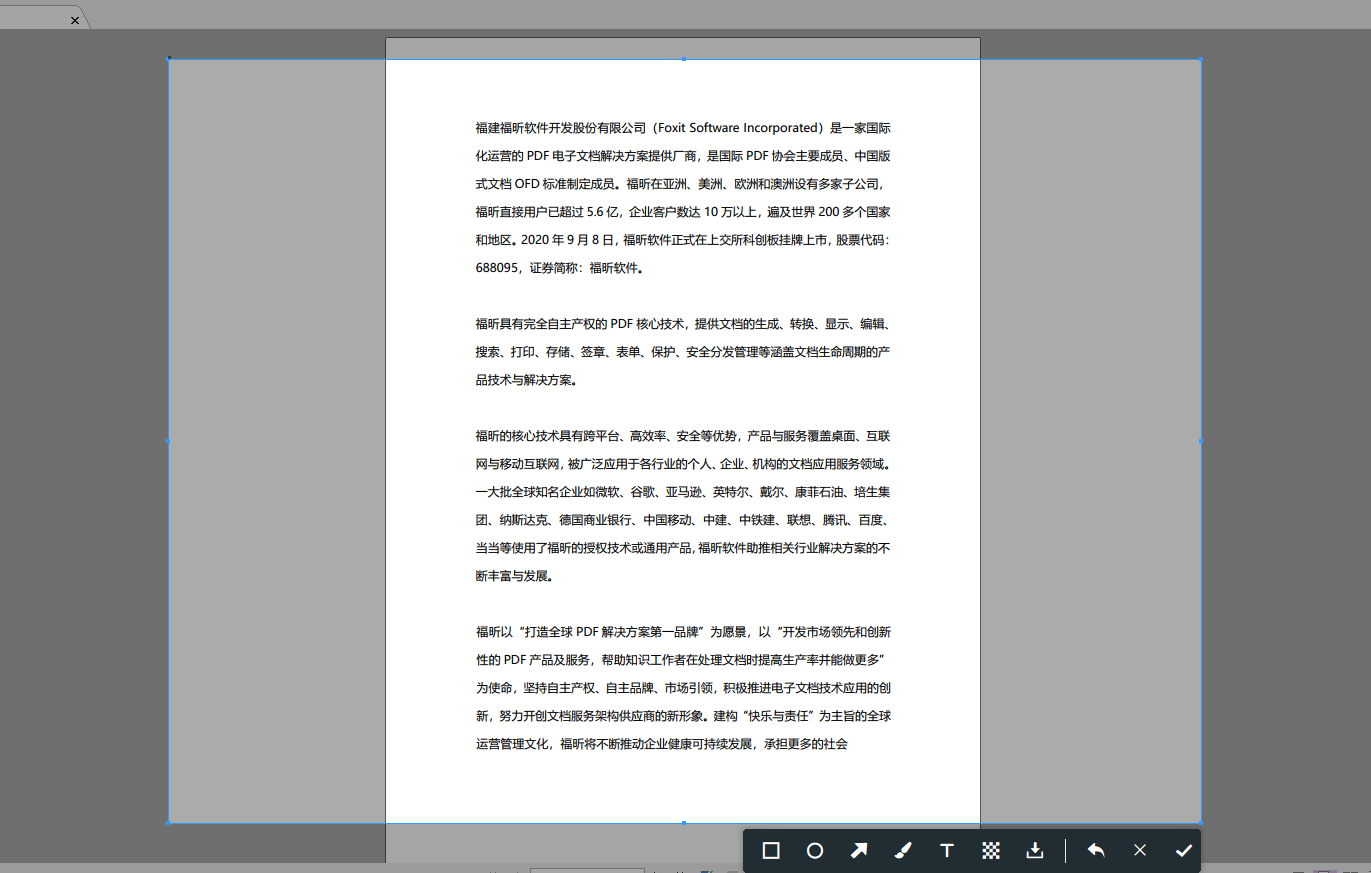
Task: Pick the brush freehand drawing tool
Action: (902, 850)
